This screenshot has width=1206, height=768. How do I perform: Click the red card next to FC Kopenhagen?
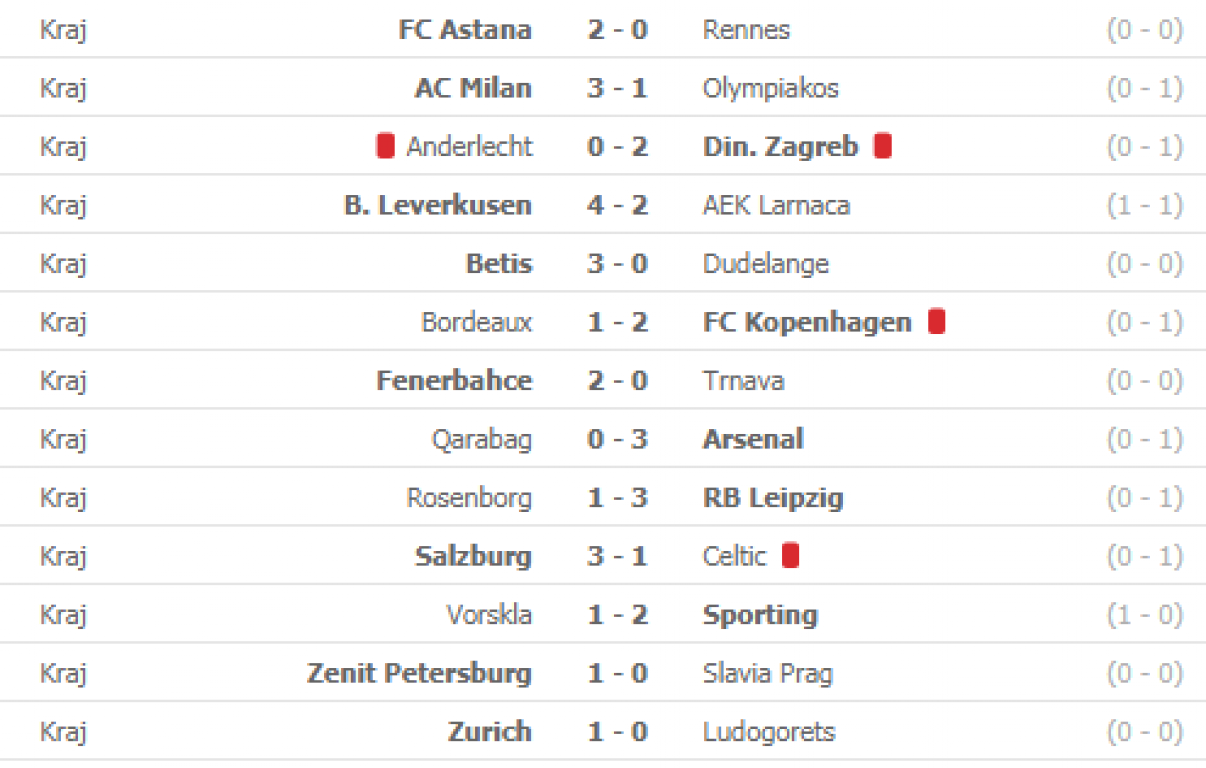936,321
